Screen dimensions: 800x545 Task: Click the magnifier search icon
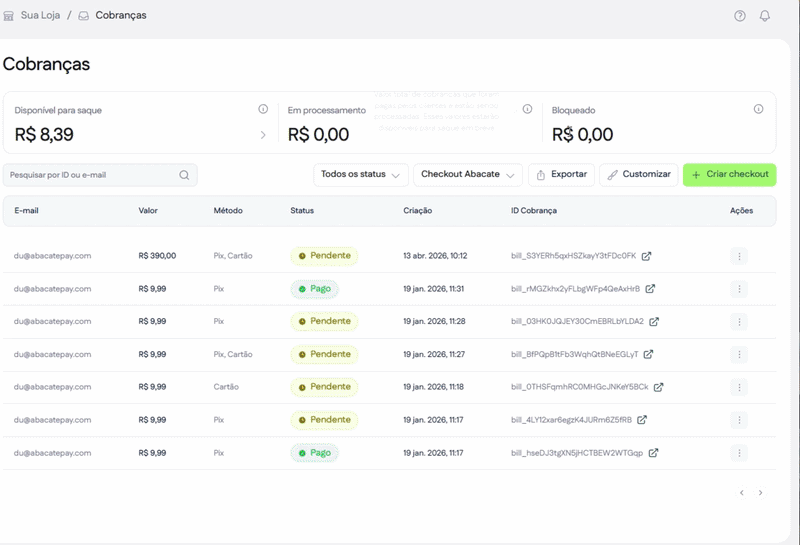[x=184, y=175]
